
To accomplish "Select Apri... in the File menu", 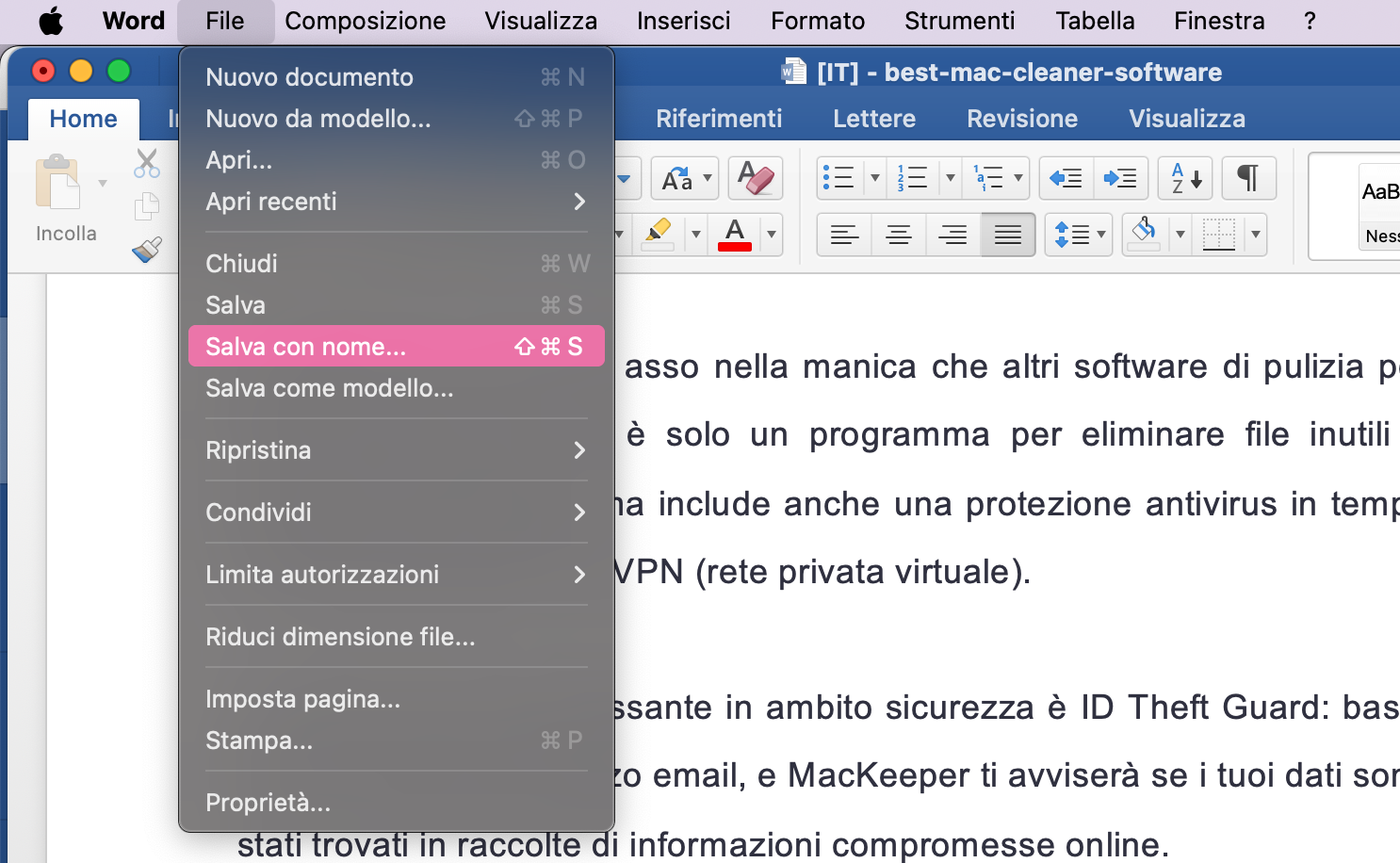I will pyautogui.click(x=396, y=160).
